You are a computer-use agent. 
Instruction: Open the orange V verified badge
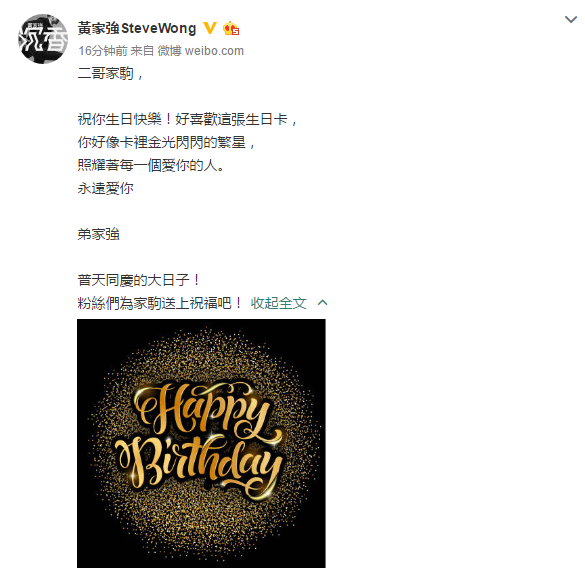[x=210, y=28]
